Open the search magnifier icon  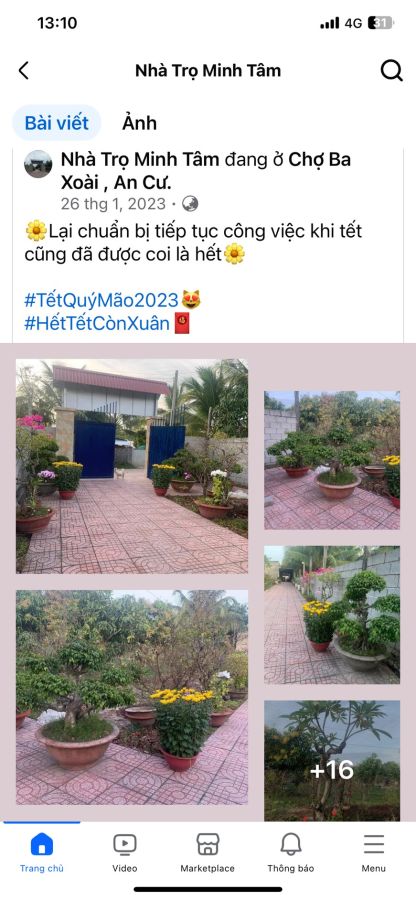391,71
